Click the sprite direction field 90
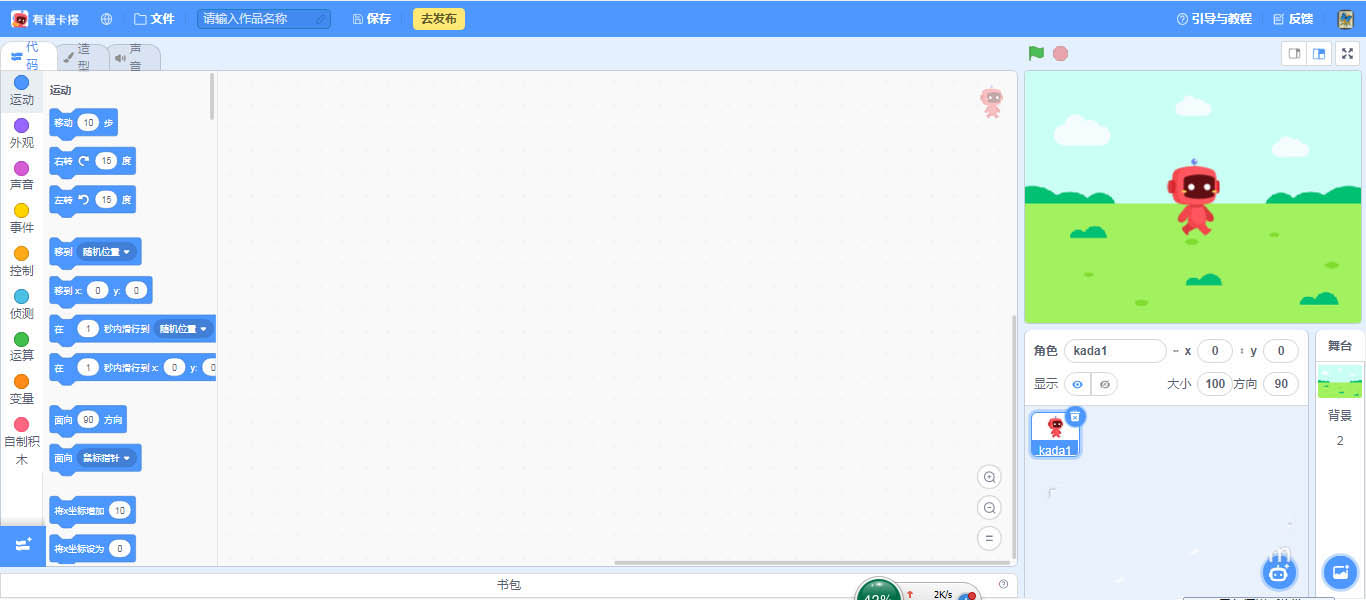Image resolution: width=1366 pixels, height=600 pixels. tap(1280, 384)
